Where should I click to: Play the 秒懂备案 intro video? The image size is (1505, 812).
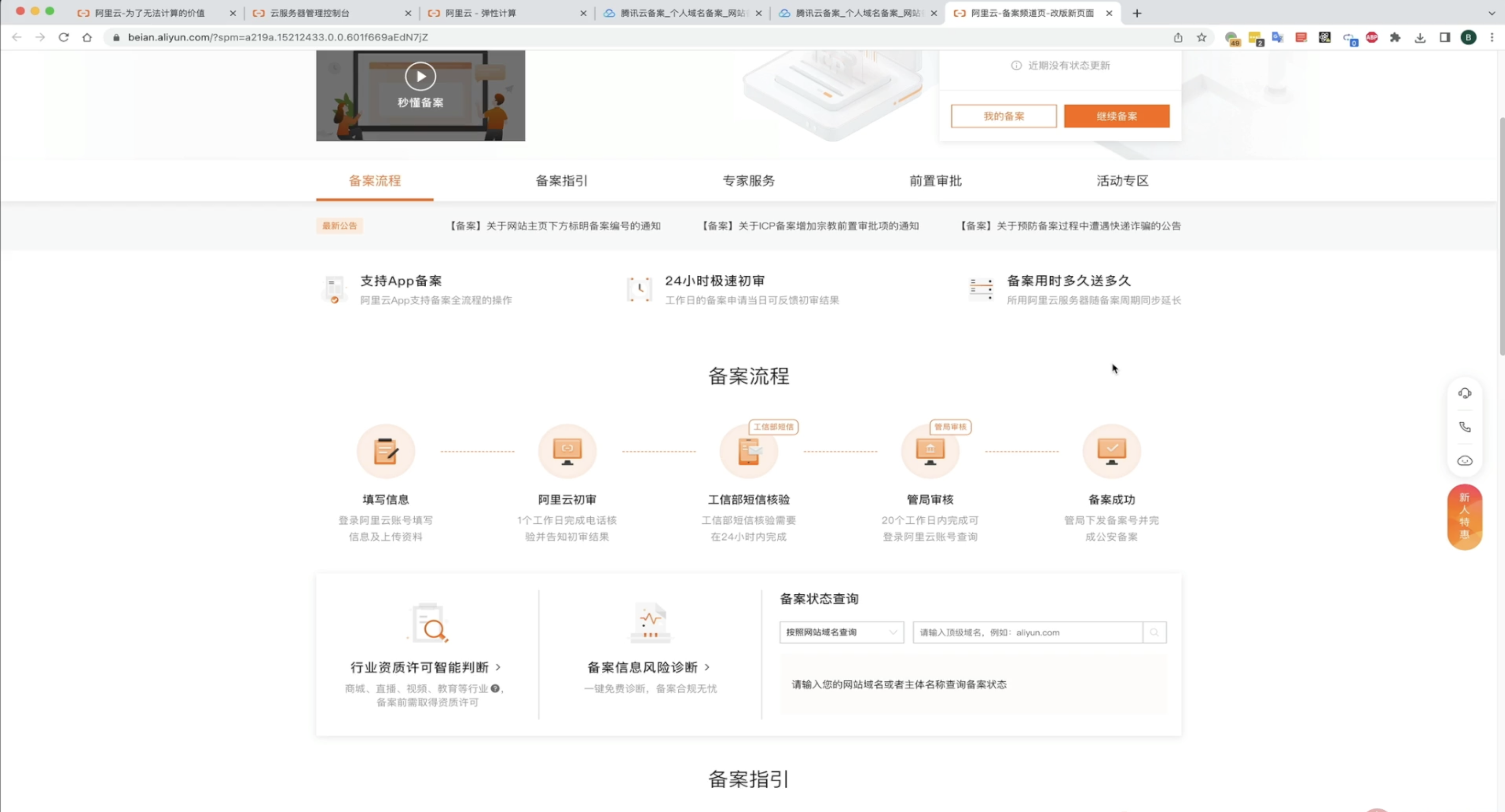(x=420, y=77)
